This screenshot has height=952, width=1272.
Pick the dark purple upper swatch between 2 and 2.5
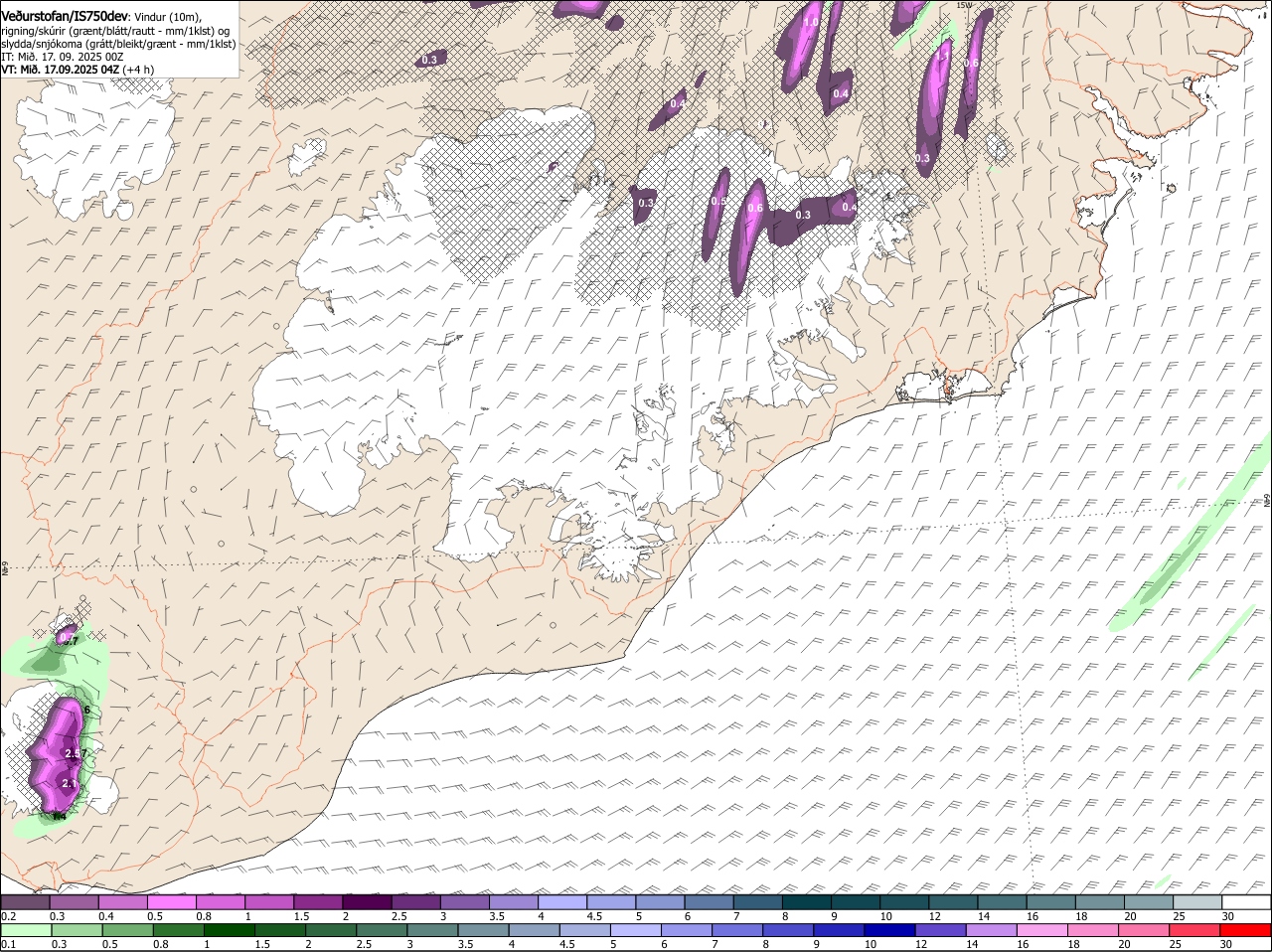[x=367, y=901]
